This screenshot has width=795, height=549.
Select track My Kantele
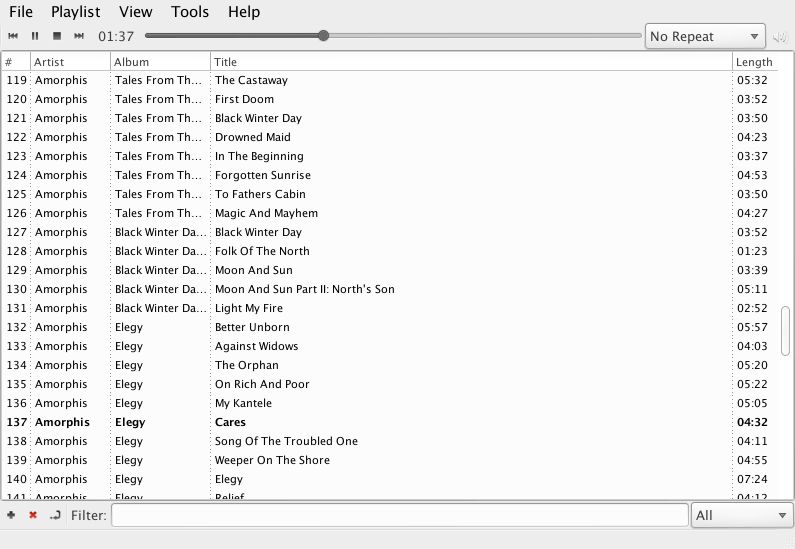[390, 404]
